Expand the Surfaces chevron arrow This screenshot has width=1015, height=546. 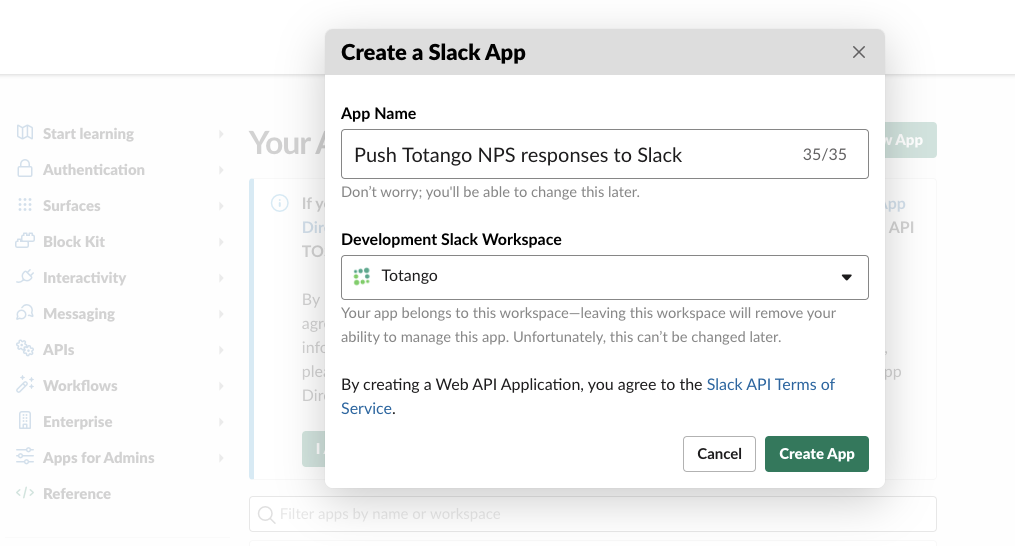tap(221, 206)
